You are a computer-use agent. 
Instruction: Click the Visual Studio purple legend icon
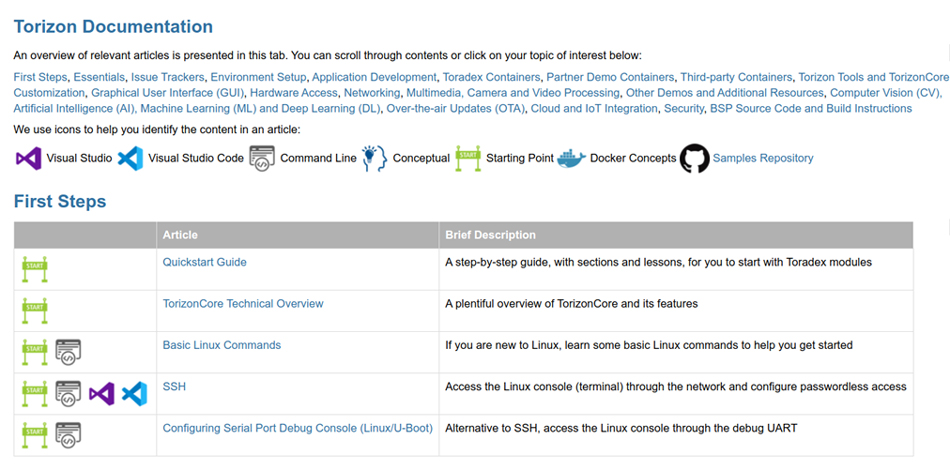coord(28,158)
